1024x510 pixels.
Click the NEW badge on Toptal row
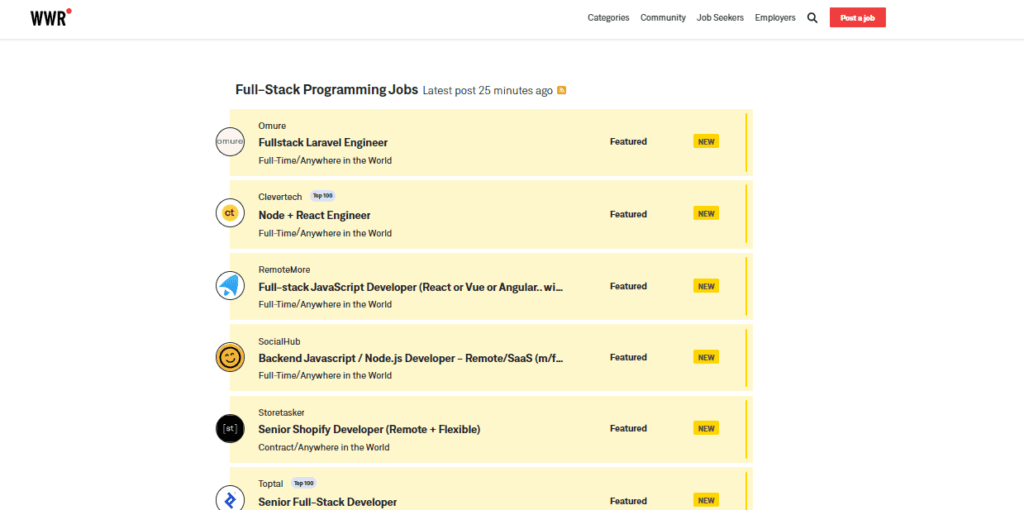click(x=706, y=500)
